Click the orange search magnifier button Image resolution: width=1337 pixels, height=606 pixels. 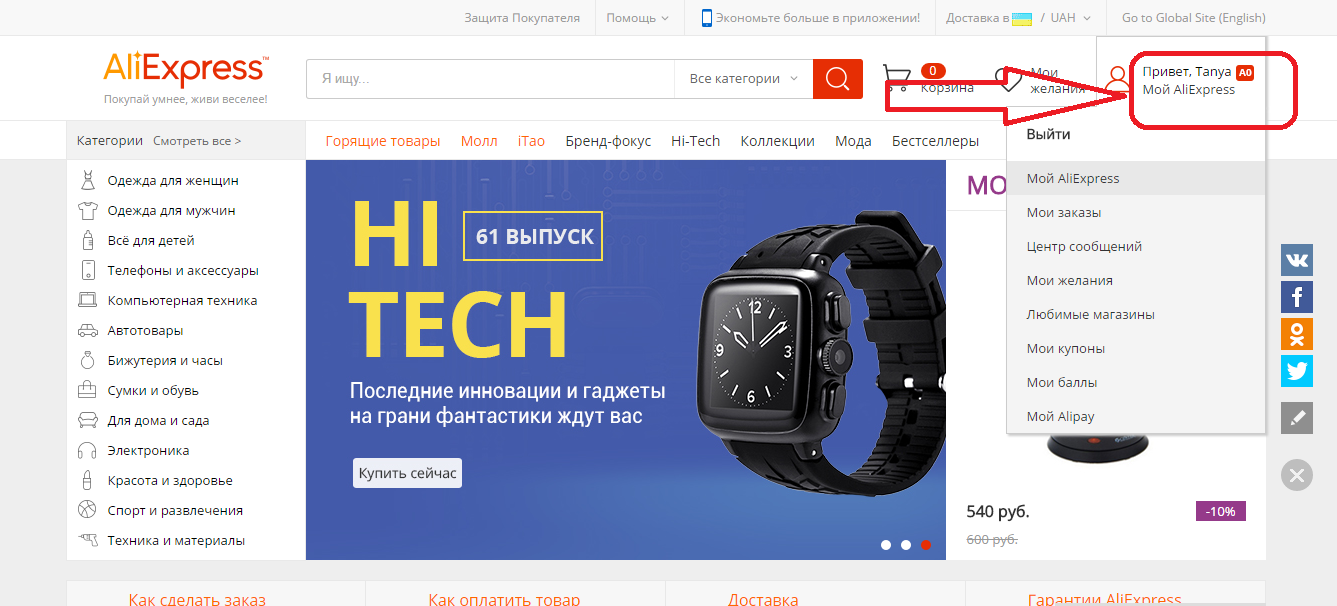pos(838,79)
